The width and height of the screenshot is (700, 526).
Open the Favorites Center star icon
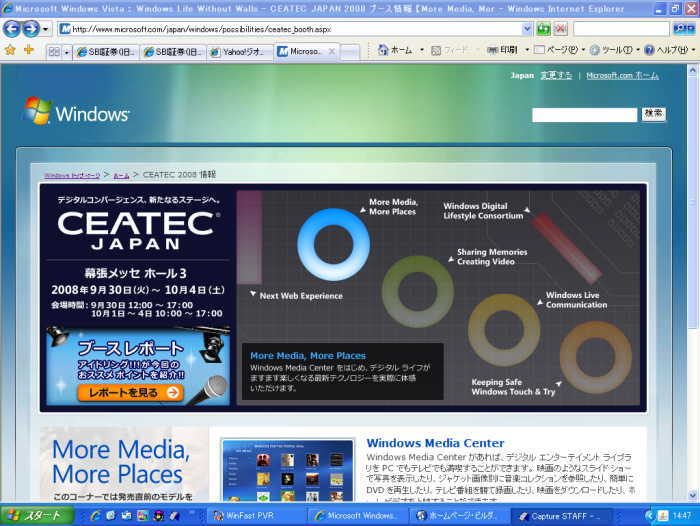10,50
